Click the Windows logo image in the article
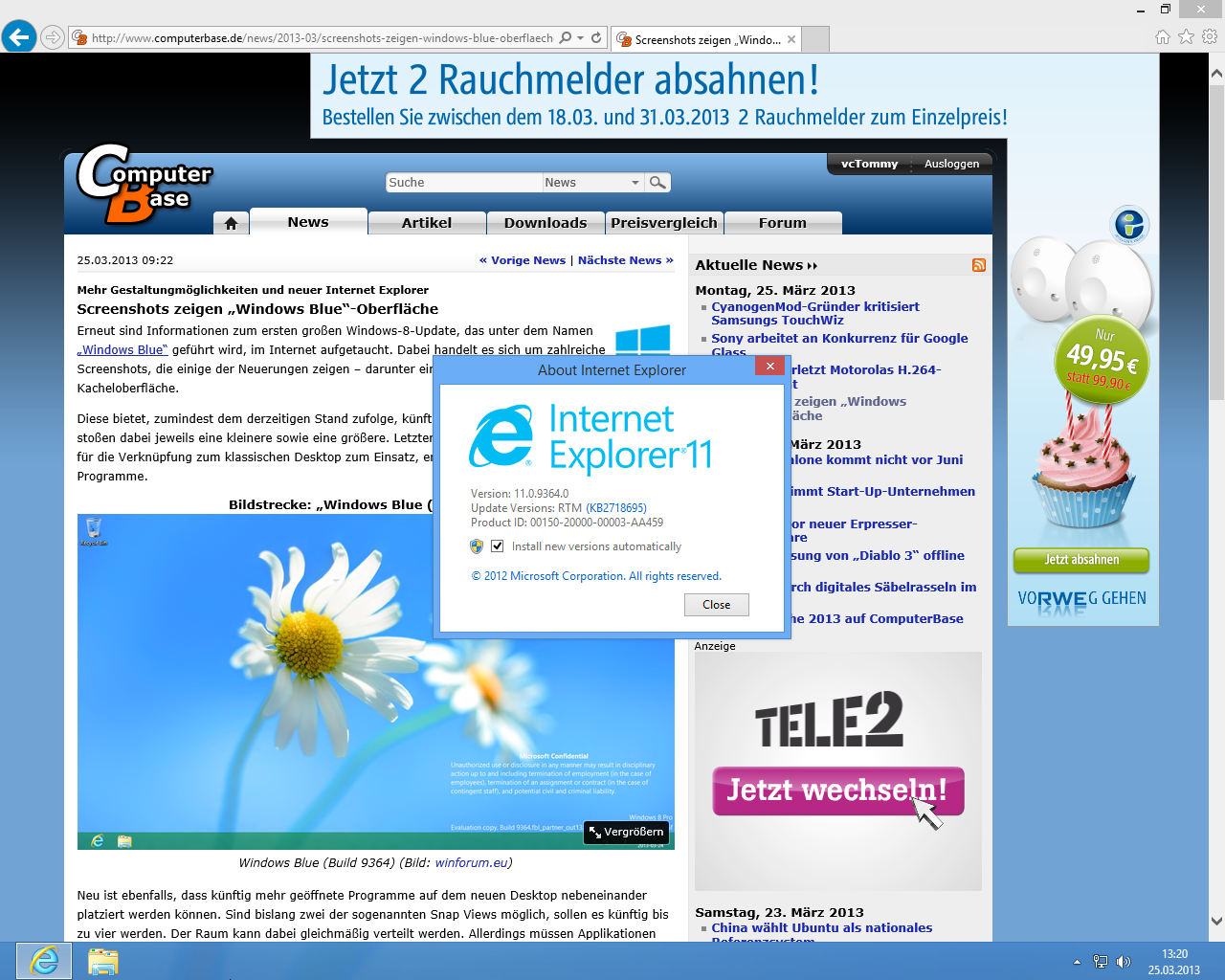Viewport: 1225px width, 980px height. tap(642, 340)
